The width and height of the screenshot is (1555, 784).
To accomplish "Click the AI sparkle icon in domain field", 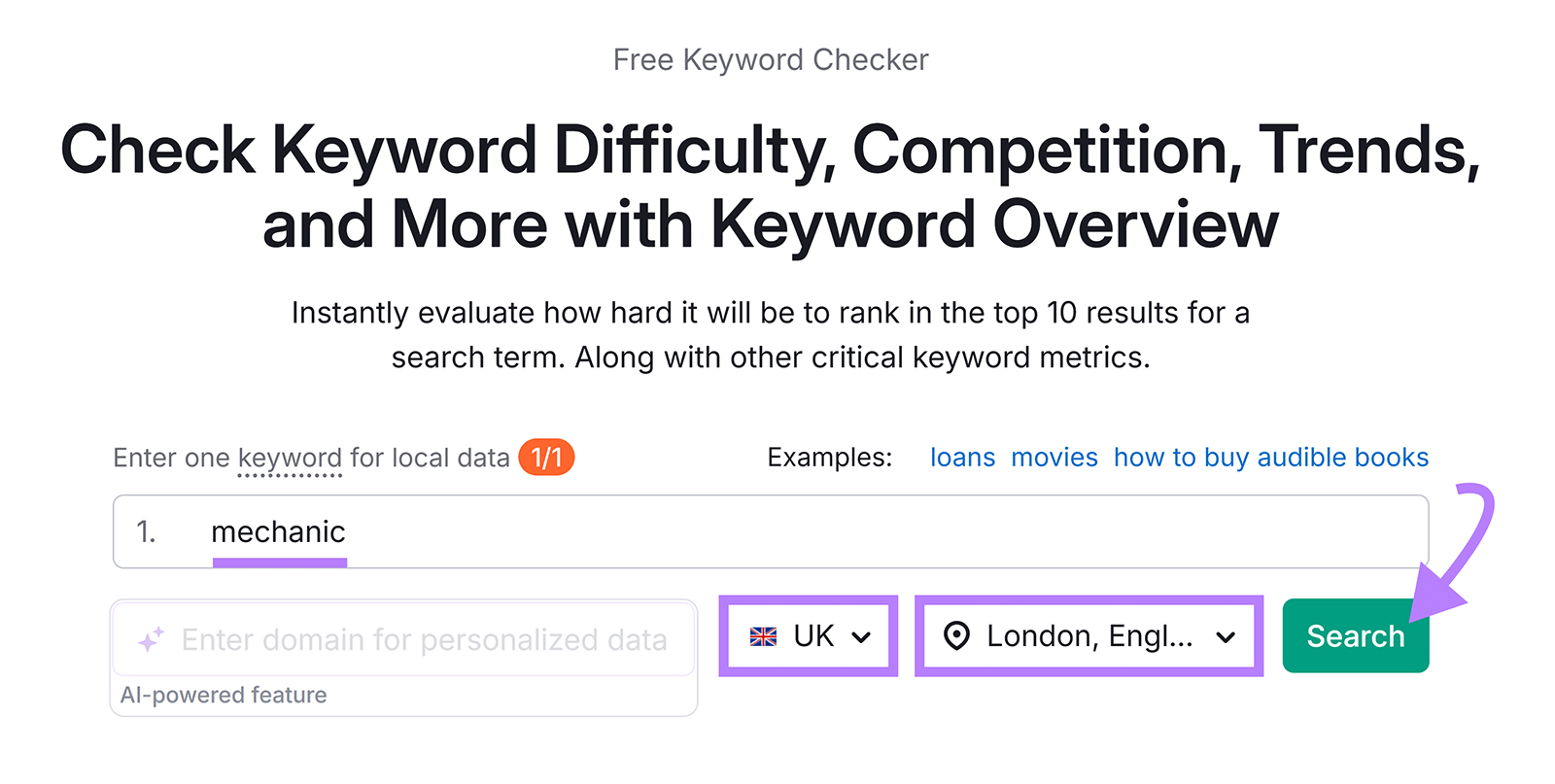I will pyautogui.click(x=148, y=639).
